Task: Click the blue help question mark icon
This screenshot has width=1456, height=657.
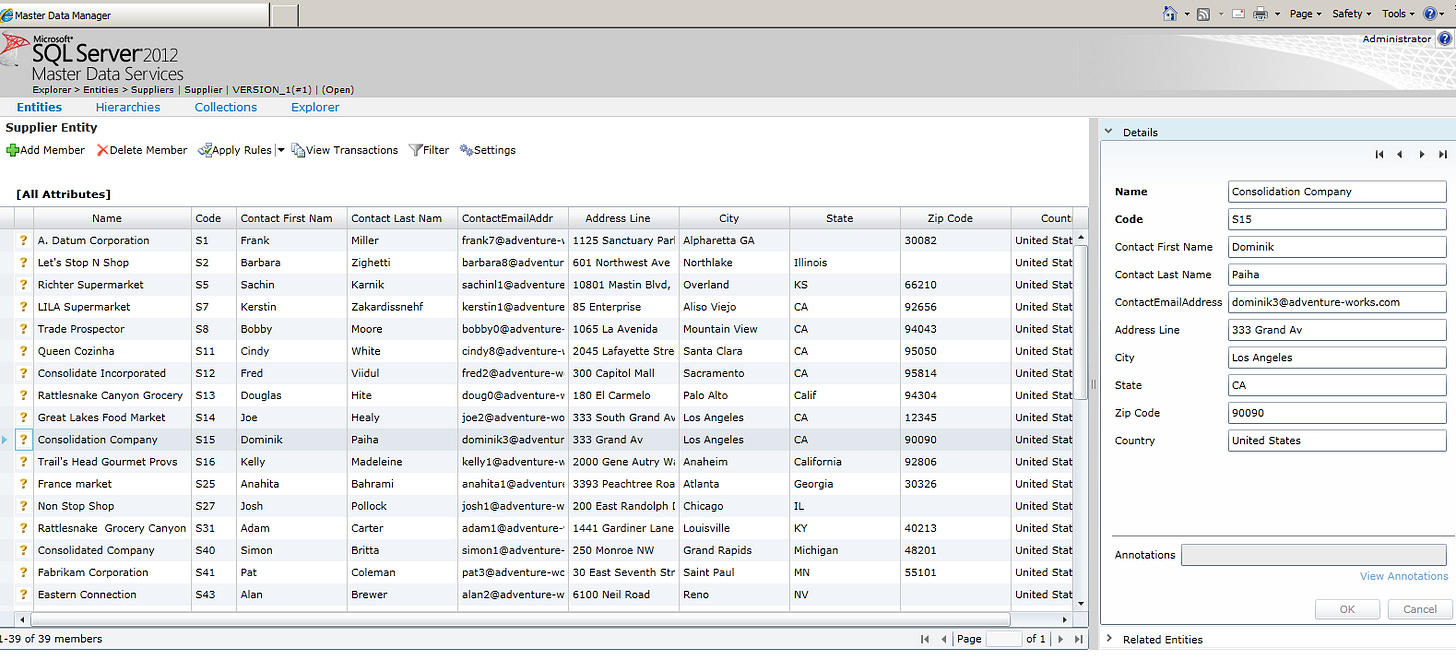Action: point(1444,39)
